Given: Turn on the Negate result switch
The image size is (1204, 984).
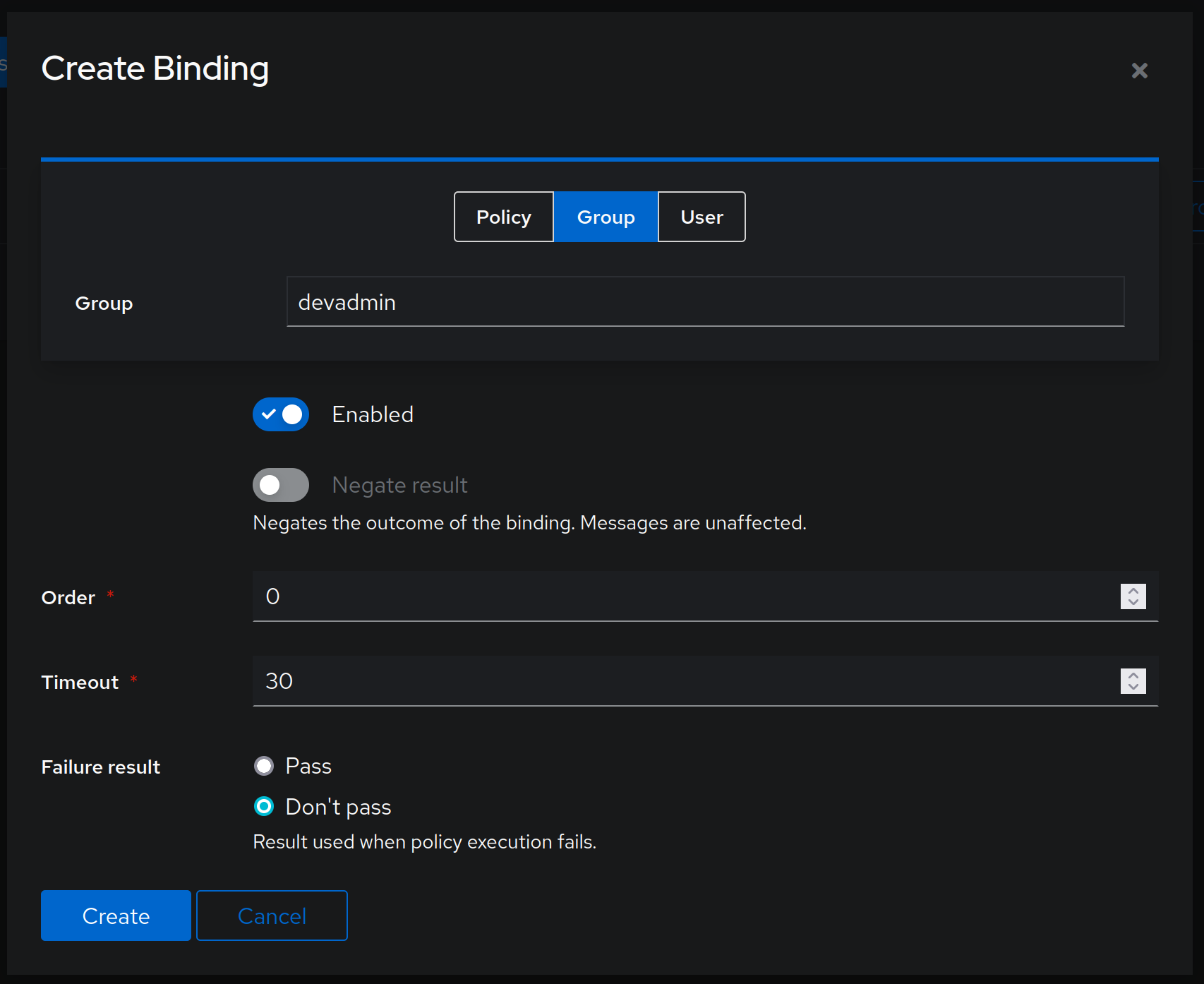Looking at the screenshot, I should (281, 485).
